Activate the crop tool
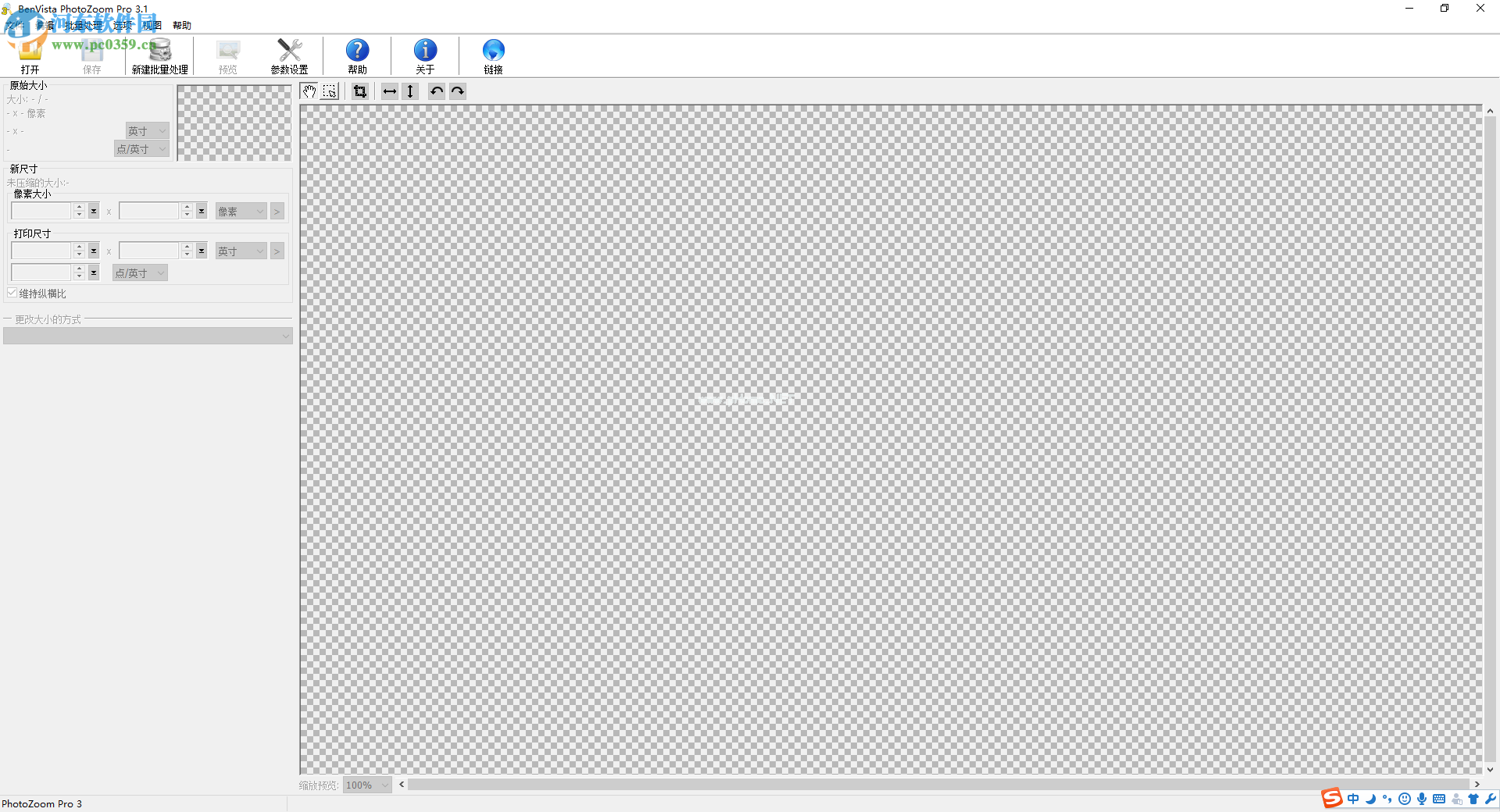The width and height of the screenshot is (1500, 812). click(x=359, y=91)
